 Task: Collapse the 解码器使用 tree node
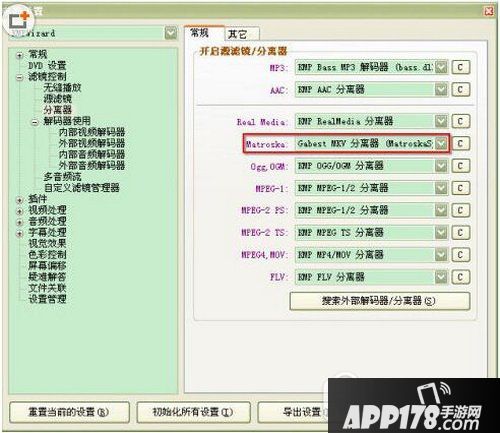coord(35,122)
